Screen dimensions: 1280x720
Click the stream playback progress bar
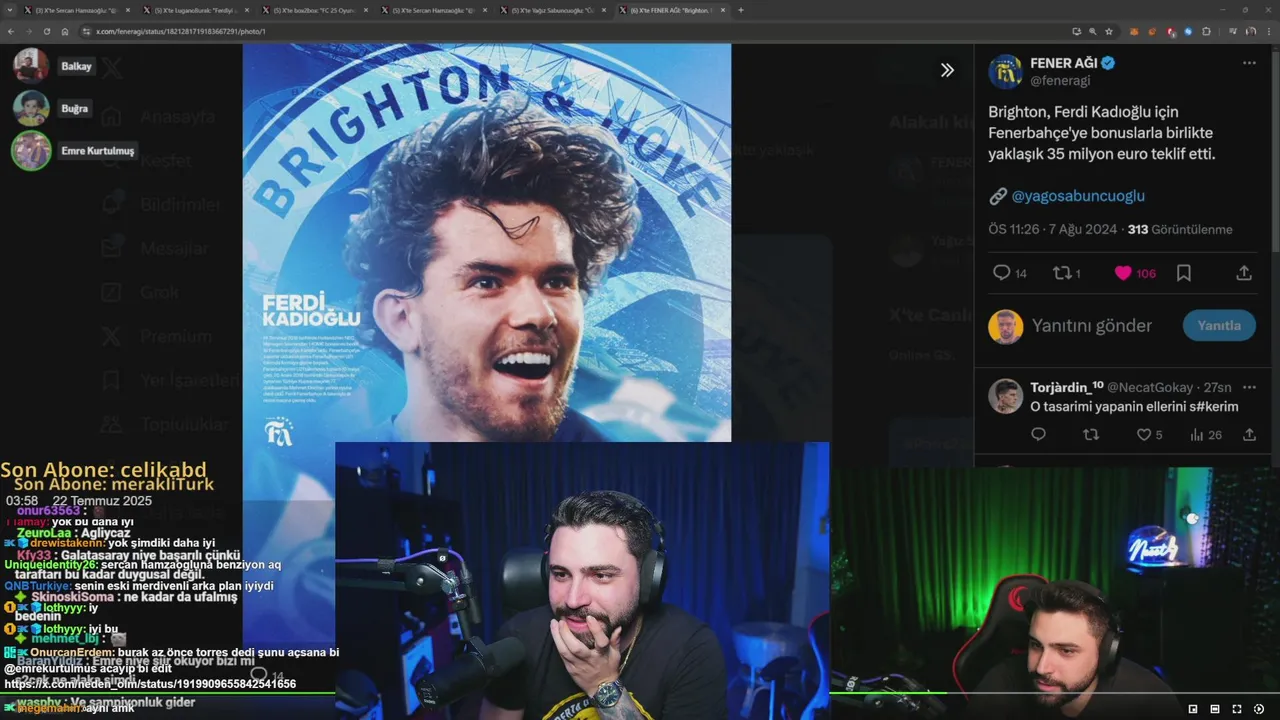(x=640, y=694)
